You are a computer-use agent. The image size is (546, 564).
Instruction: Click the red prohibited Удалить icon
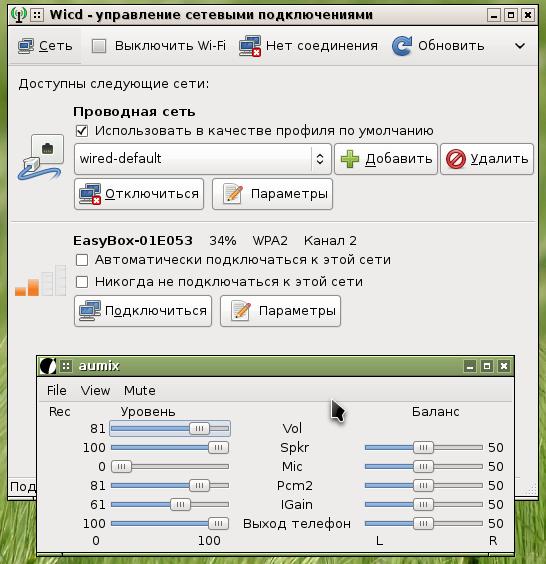click(x=456, y=159)
